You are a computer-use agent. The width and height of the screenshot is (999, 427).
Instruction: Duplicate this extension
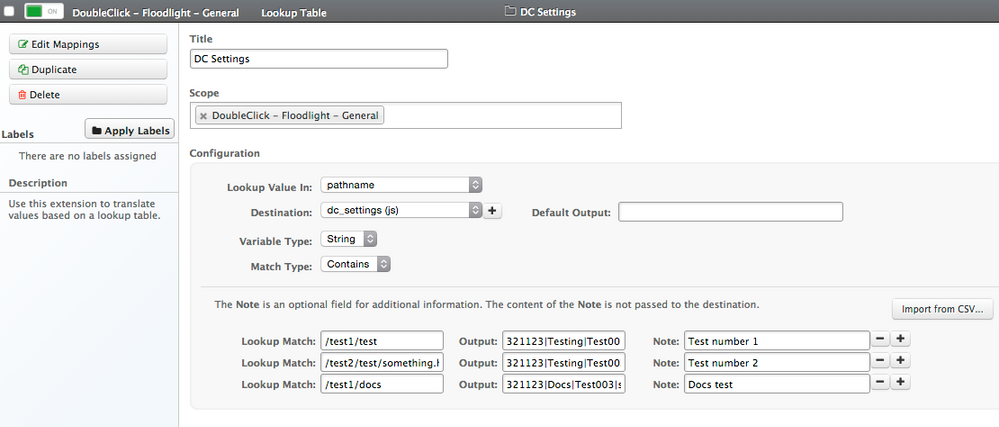pos(88,69)
